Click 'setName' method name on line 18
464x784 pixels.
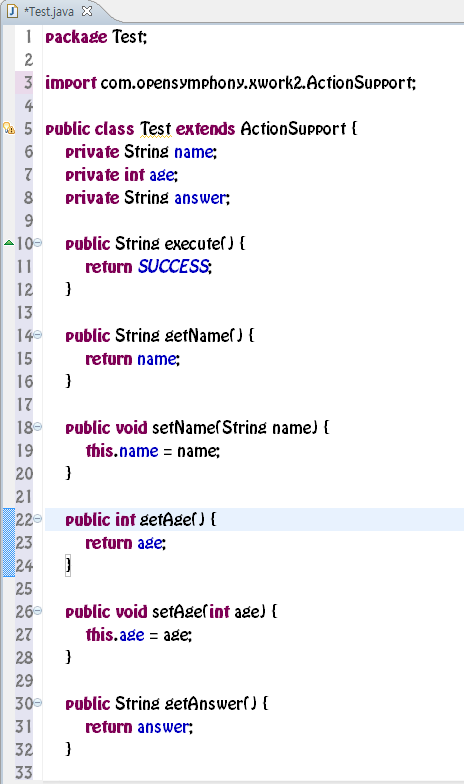point(182,428)
